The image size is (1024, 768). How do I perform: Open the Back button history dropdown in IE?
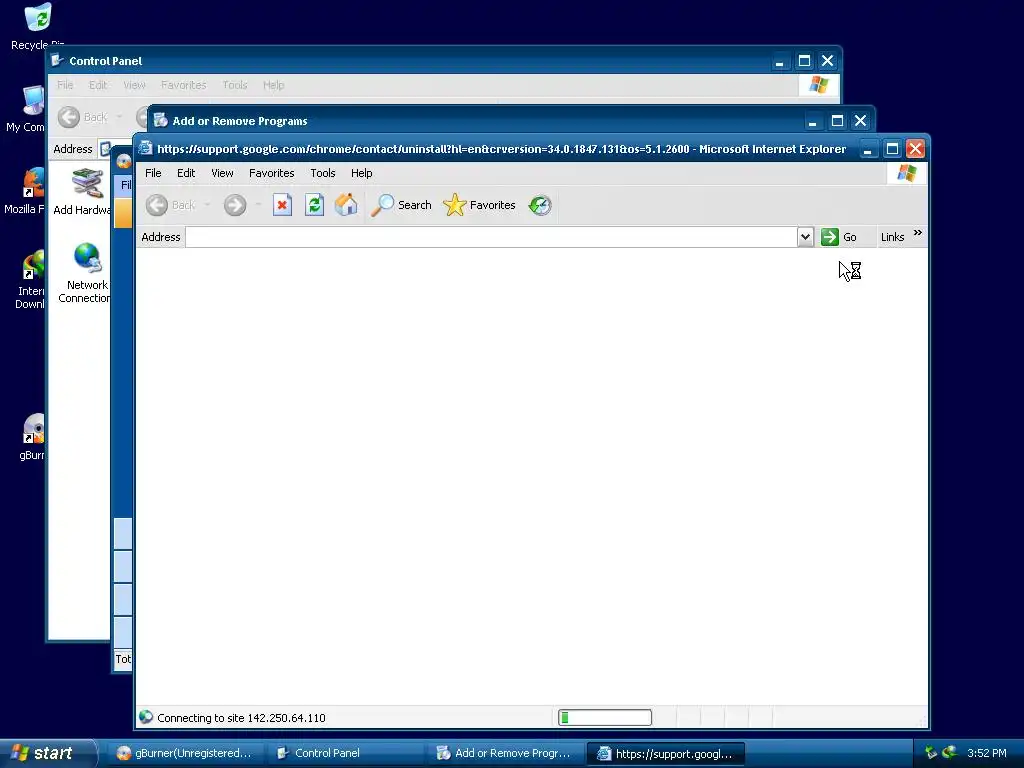pos(207,205)
